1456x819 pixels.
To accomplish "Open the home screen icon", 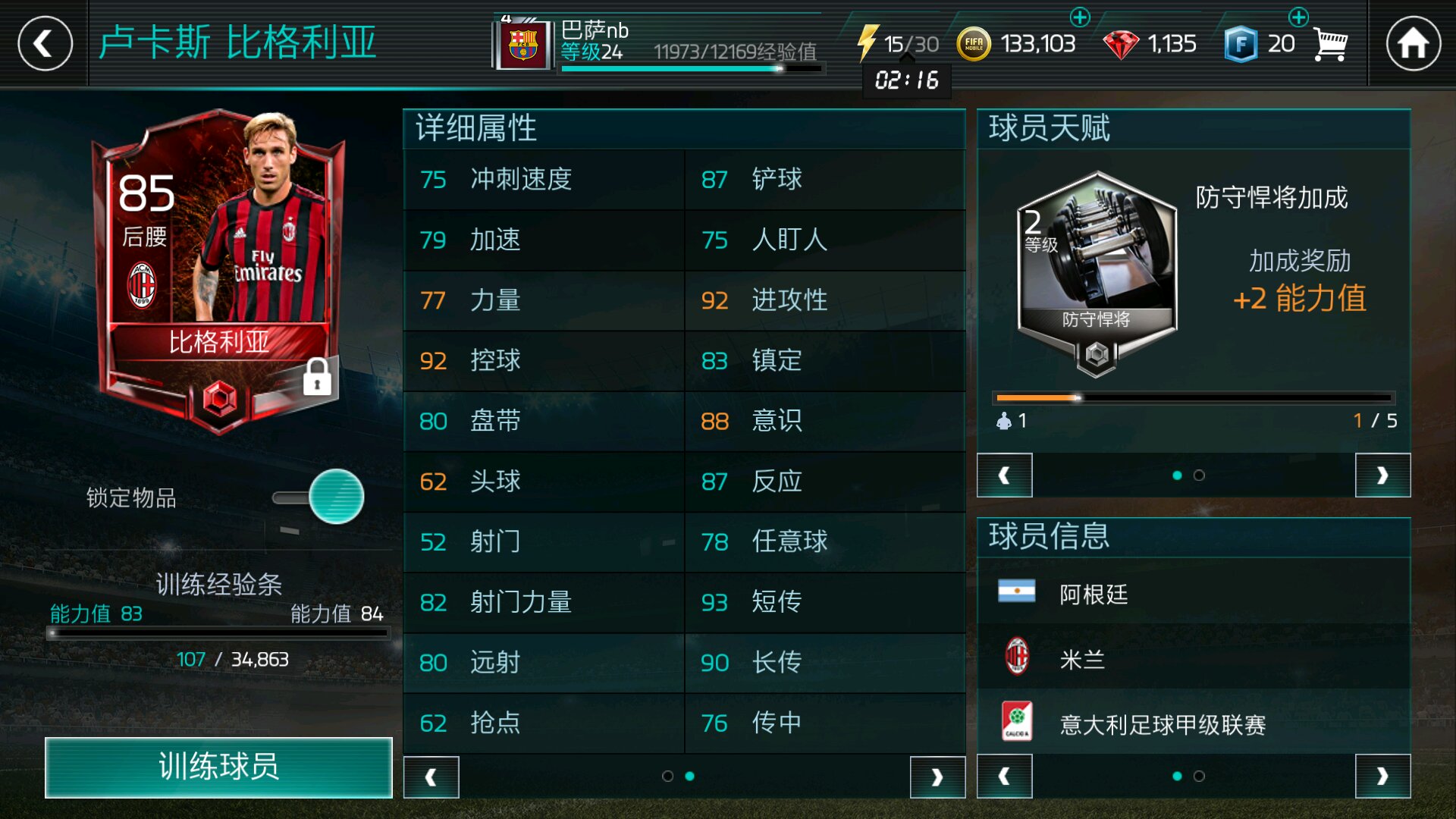I will 1413,43.
